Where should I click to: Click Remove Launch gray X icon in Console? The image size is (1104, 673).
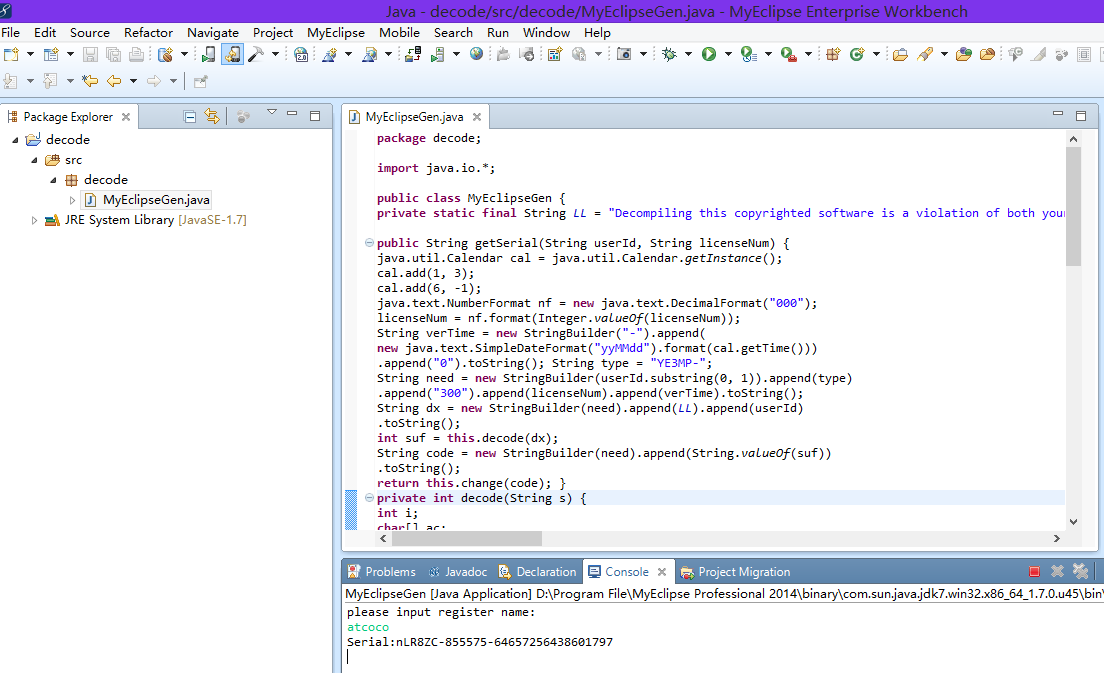click(1057, 572)
